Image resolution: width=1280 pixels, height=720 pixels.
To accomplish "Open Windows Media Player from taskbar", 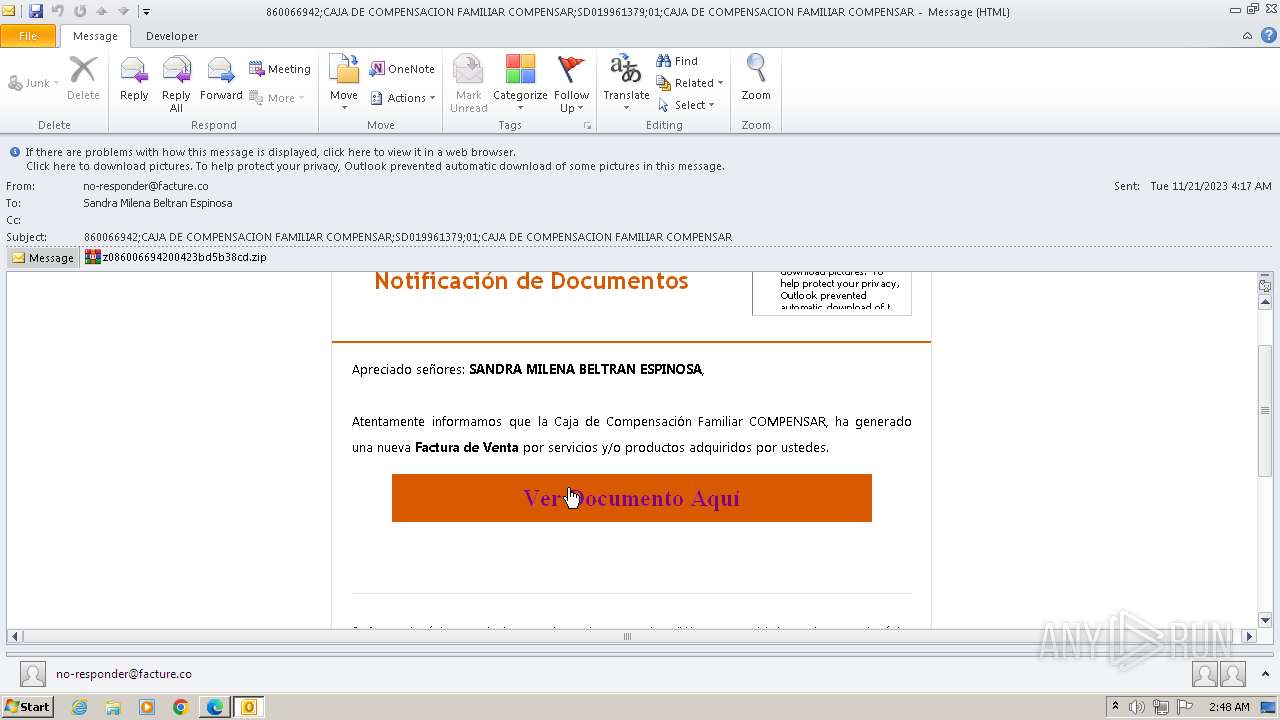I will tap(147, 707).
